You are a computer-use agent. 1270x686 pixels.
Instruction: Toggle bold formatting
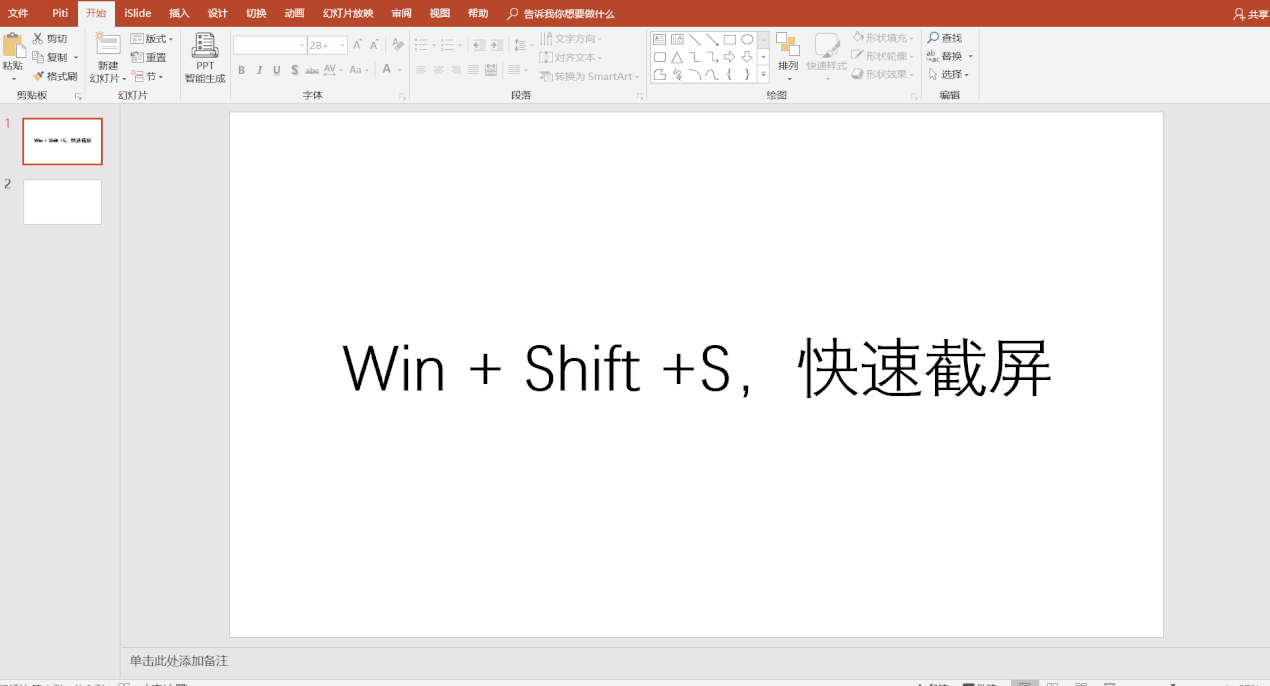coord(240,70)
